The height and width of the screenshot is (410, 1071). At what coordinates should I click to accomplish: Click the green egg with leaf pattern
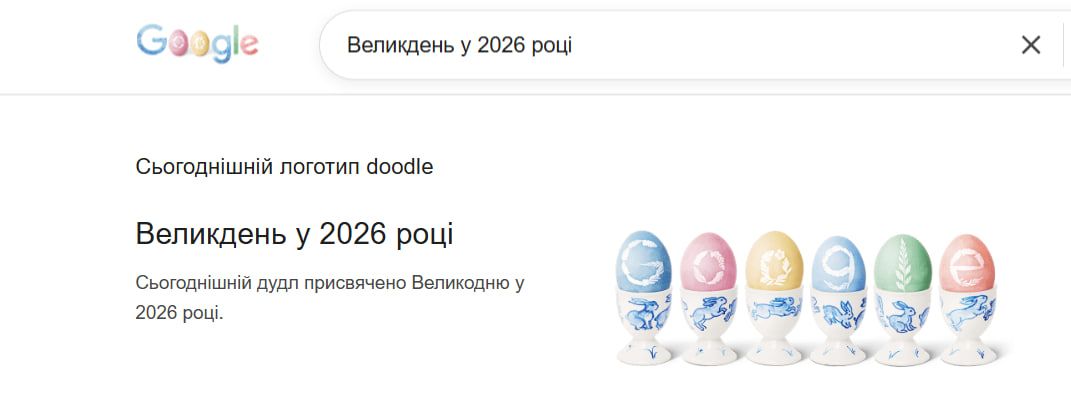point(903,263)
